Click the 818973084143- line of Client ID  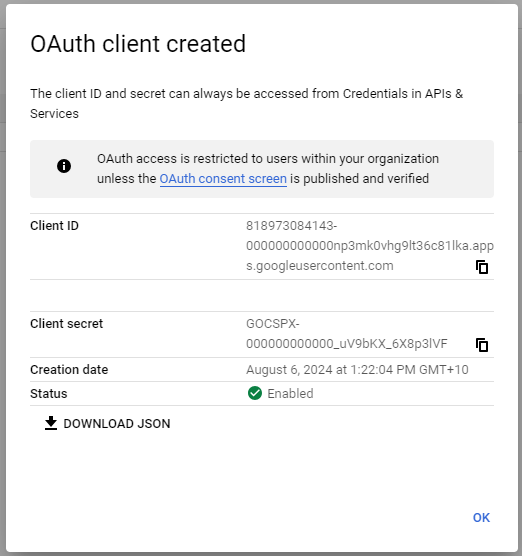(x=291, y=226)
